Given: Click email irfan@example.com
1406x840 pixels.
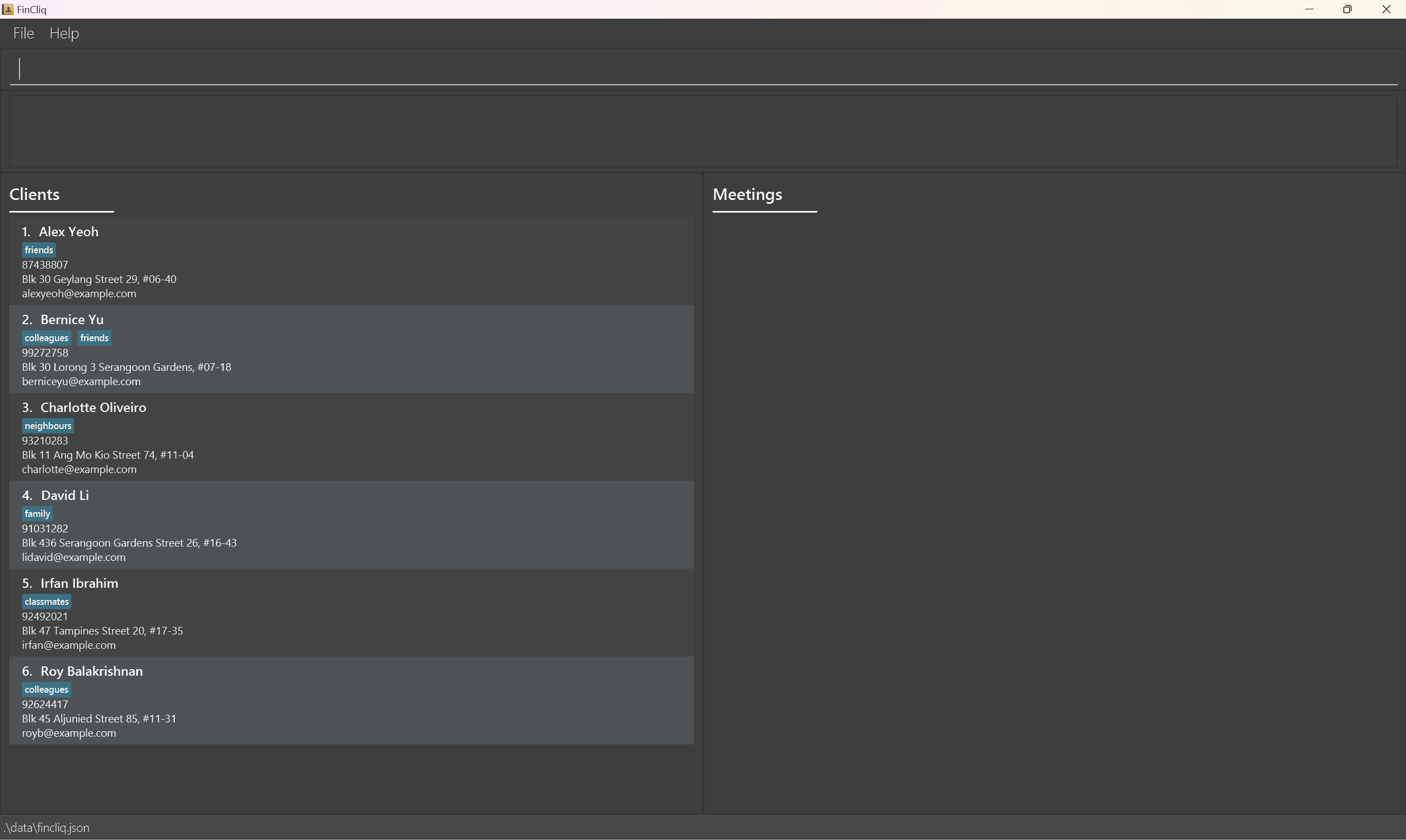Looking at the screenshot, I should (x=69, y=646).
